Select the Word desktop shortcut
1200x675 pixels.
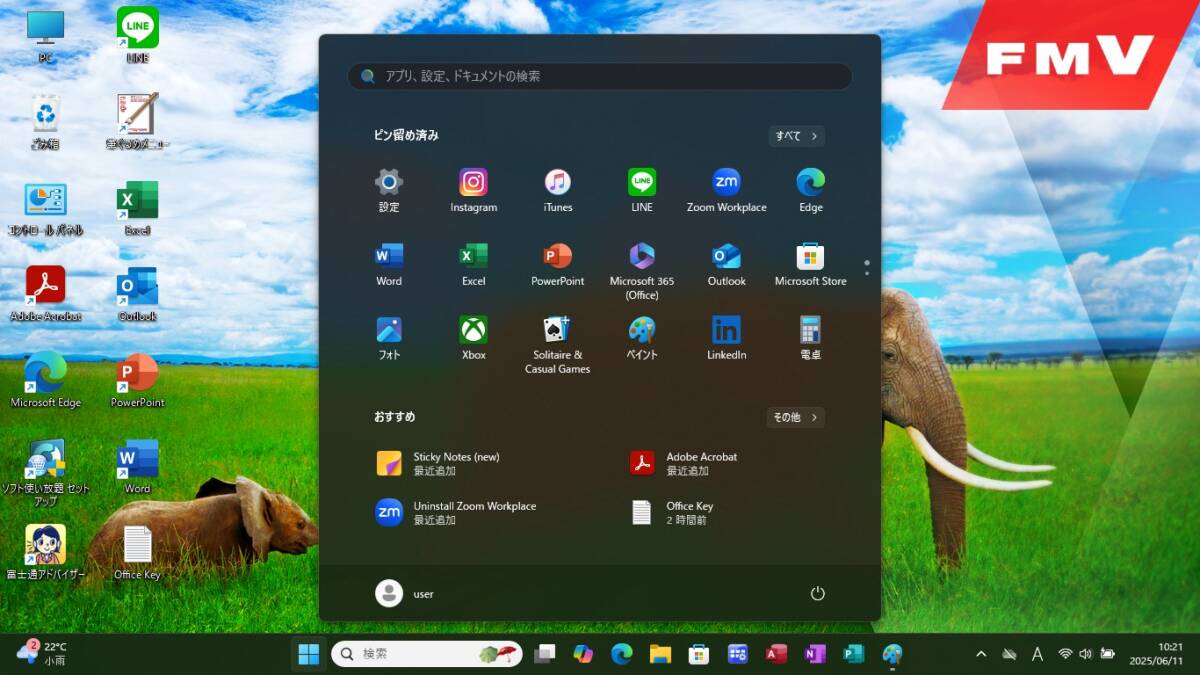[x=137, y=466]
